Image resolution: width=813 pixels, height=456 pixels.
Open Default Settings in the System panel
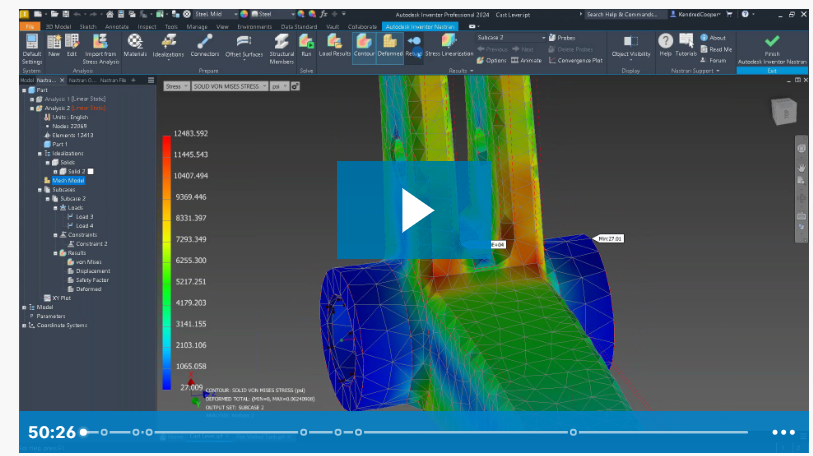click(32, 49)
